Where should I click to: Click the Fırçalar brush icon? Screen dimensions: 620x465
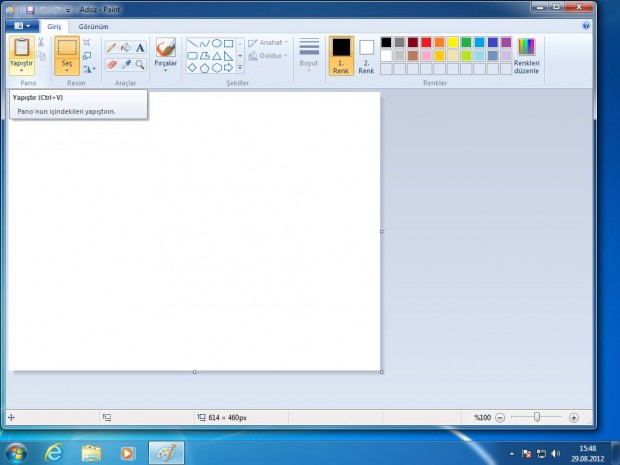(166, 48)
